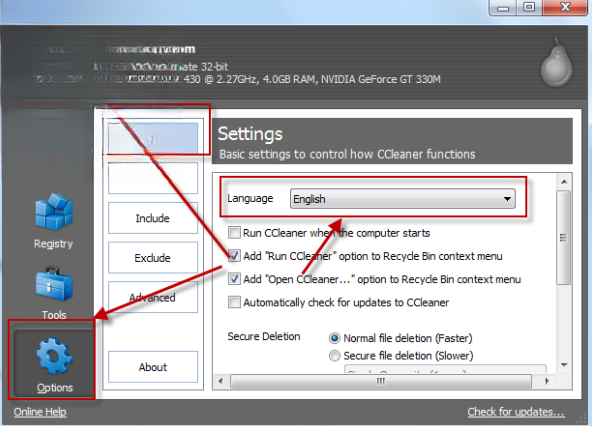Switch to the Exclude tab
This screenshot has width=592, height=426.
tap(153, 258)
